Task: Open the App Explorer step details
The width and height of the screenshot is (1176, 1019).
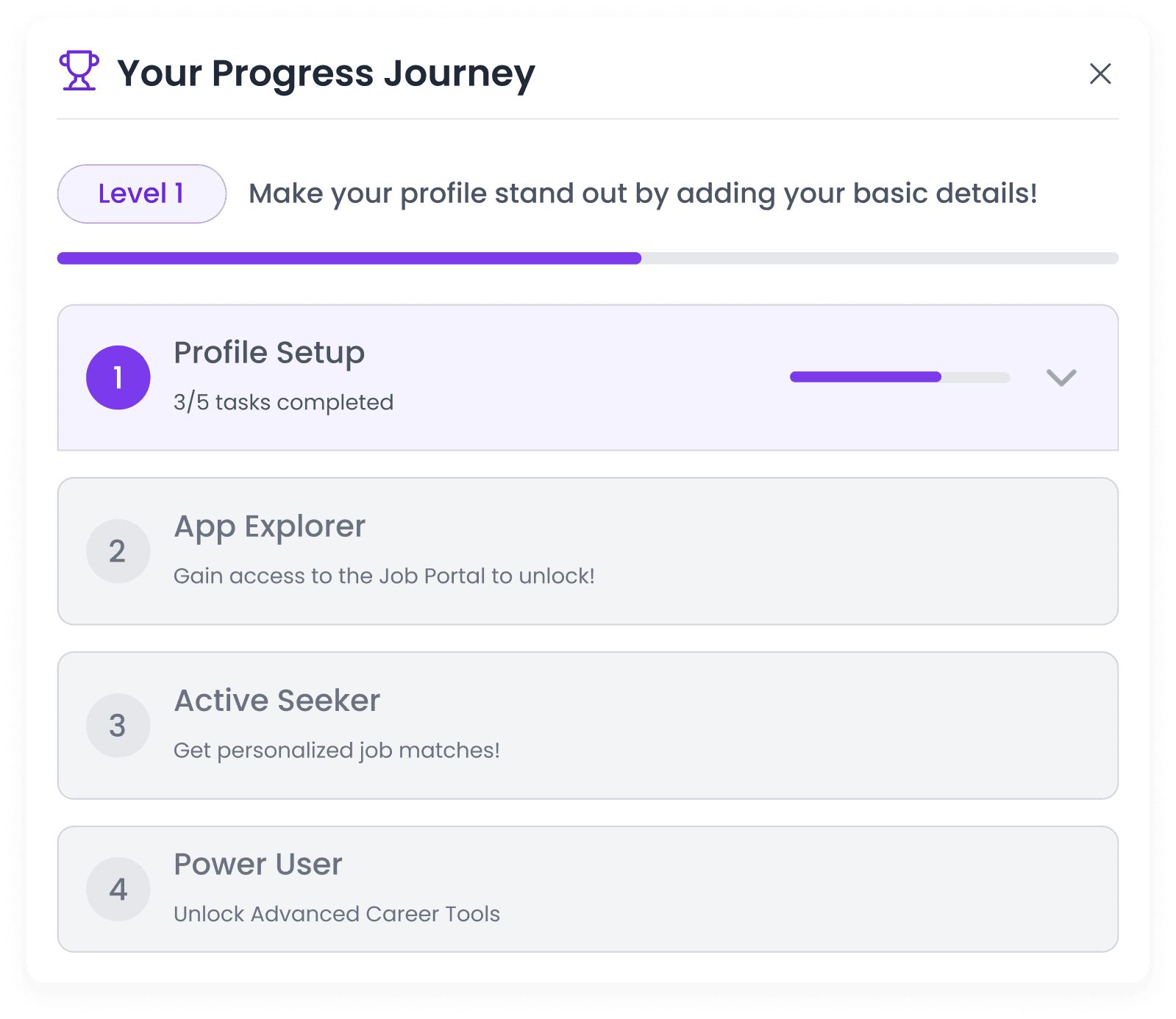Action: (x=588, y=551)
